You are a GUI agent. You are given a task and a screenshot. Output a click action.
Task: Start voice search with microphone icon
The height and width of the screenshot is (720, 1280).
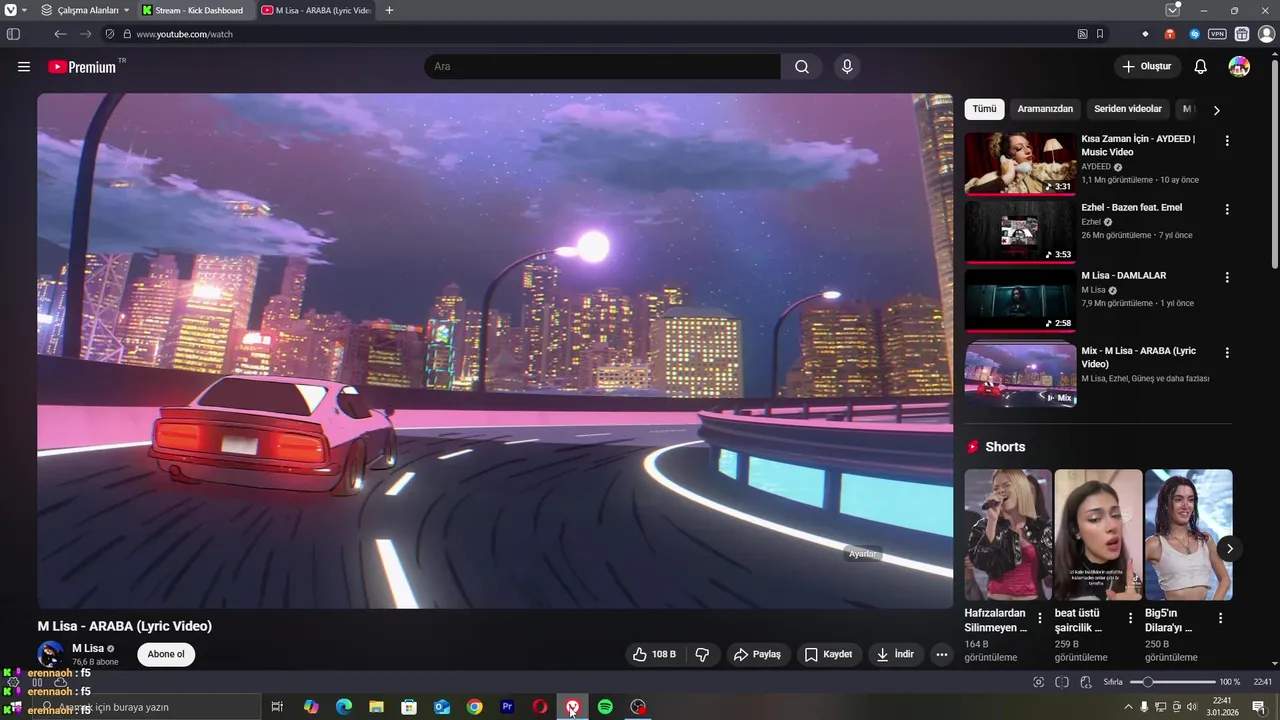coord(847,67)
